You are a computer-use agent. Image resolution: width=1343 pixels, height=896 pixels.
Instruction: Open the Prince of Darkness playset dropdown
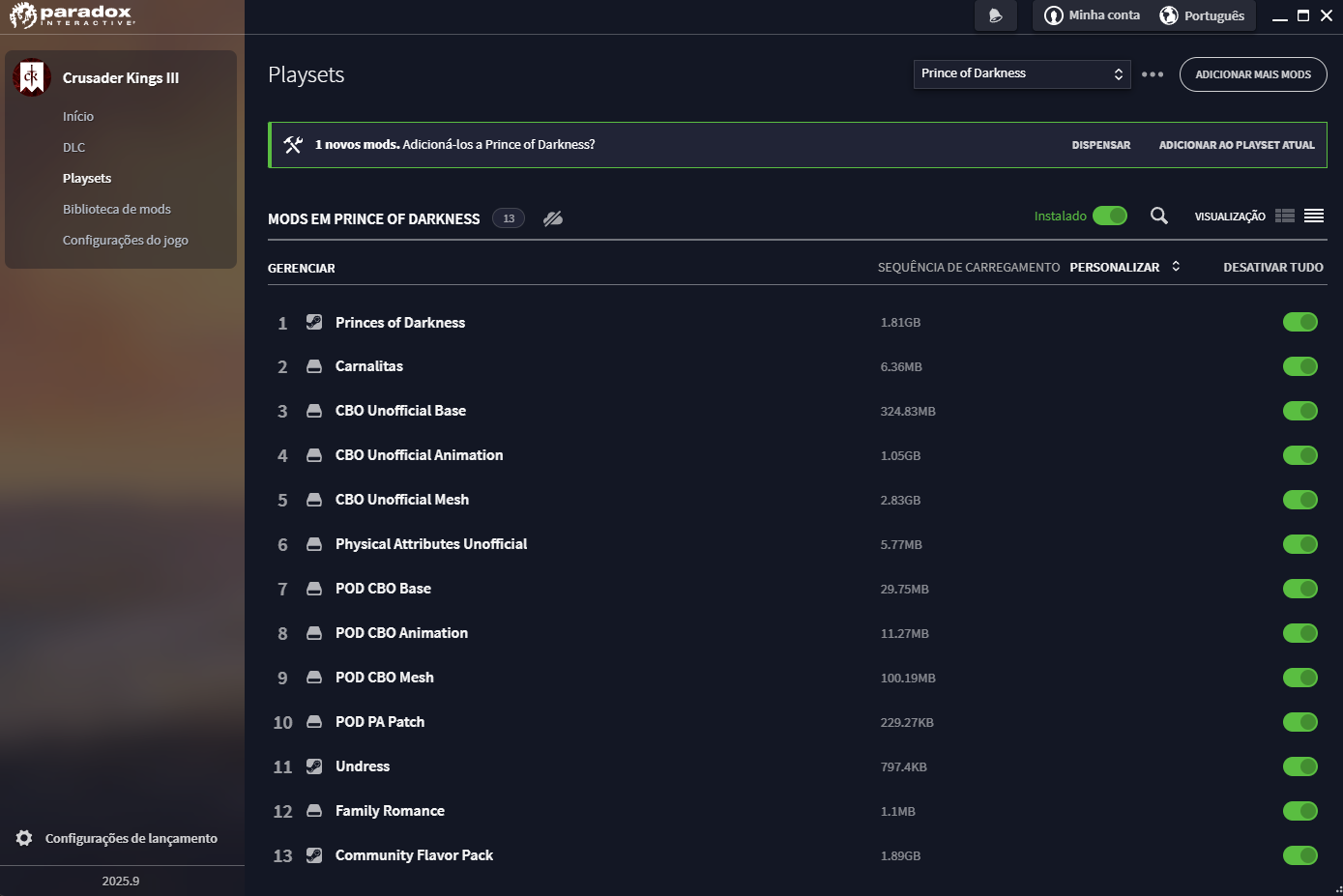pos(1022,74)
